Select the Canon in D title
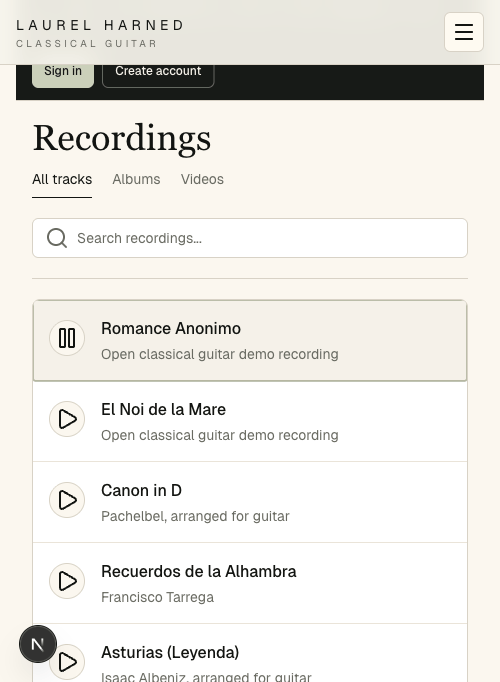This screenshot has height=682, width=500. tap(141, 490)
